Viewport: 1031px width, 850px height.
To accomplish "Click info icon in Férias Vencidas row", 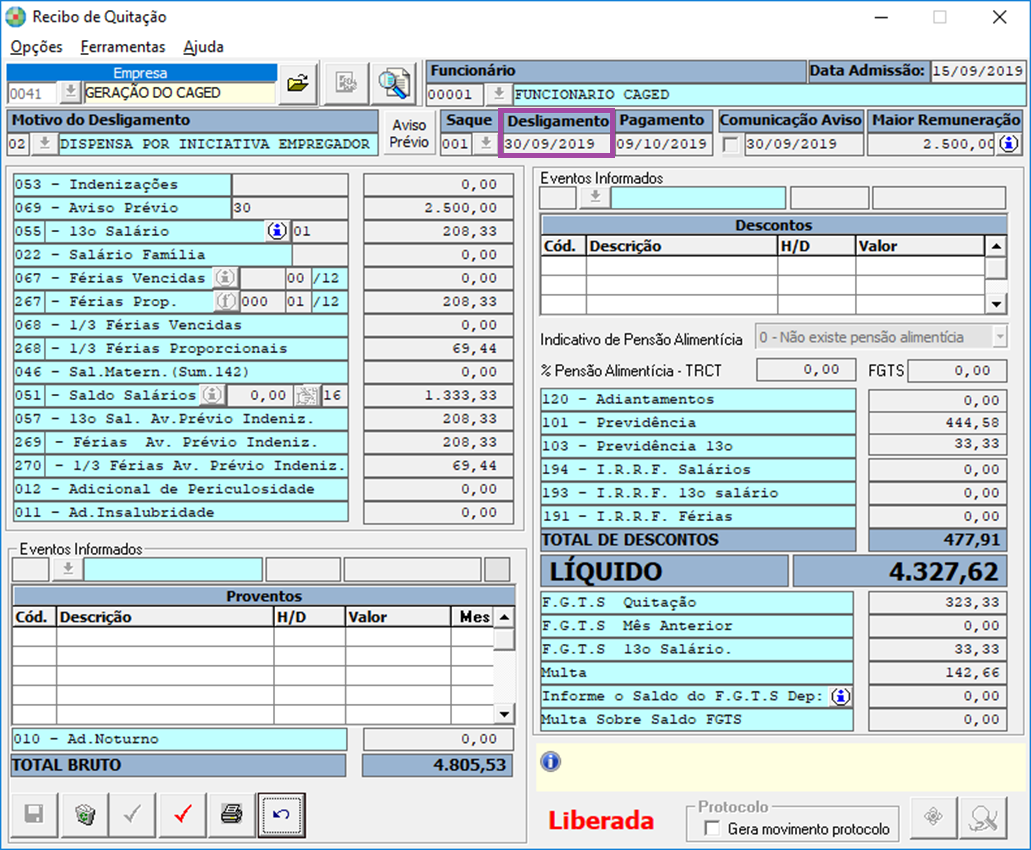I will 226,277.
